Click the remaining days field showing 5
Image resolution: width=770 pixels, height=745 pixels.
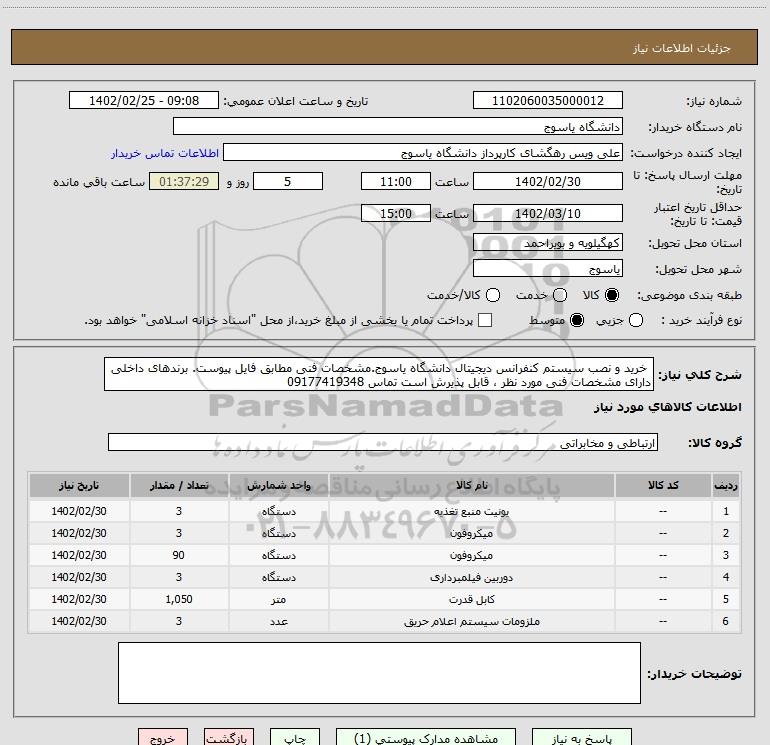[288, 181]
